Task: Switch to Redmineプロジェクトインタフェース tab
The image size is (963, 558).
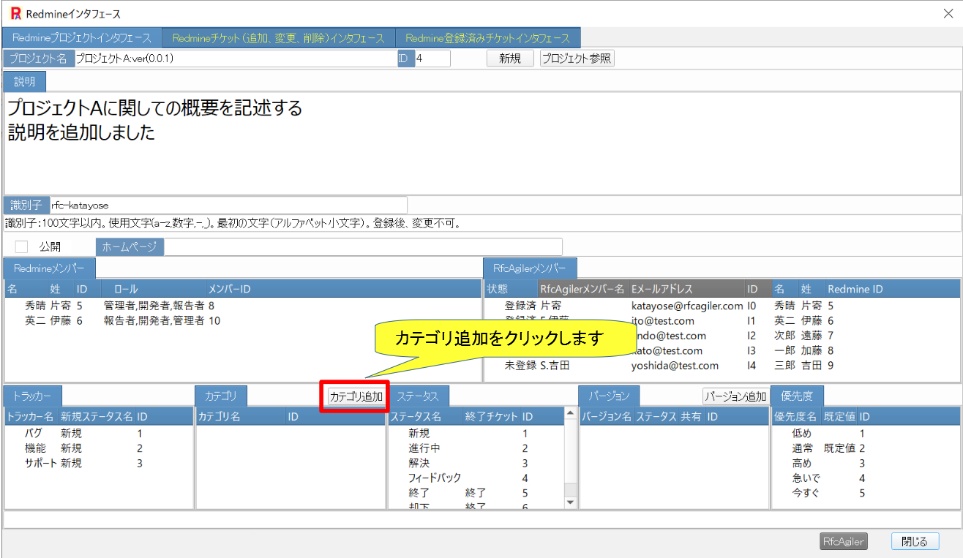Action: click(82, 38)
